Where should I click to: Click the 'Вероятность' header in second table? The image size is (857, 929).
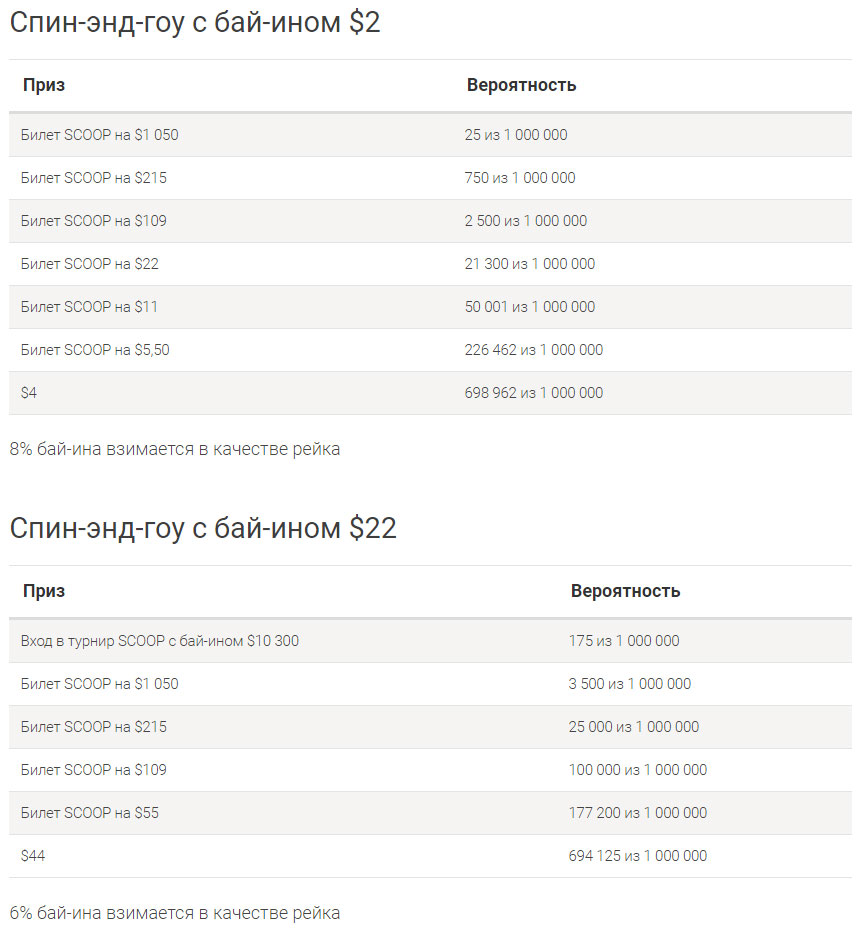pos(625,591)
